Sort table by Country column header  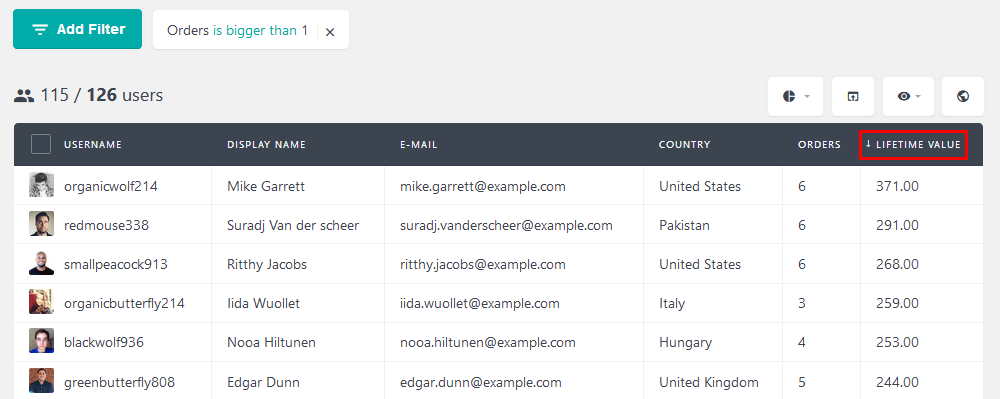[684, 145]
